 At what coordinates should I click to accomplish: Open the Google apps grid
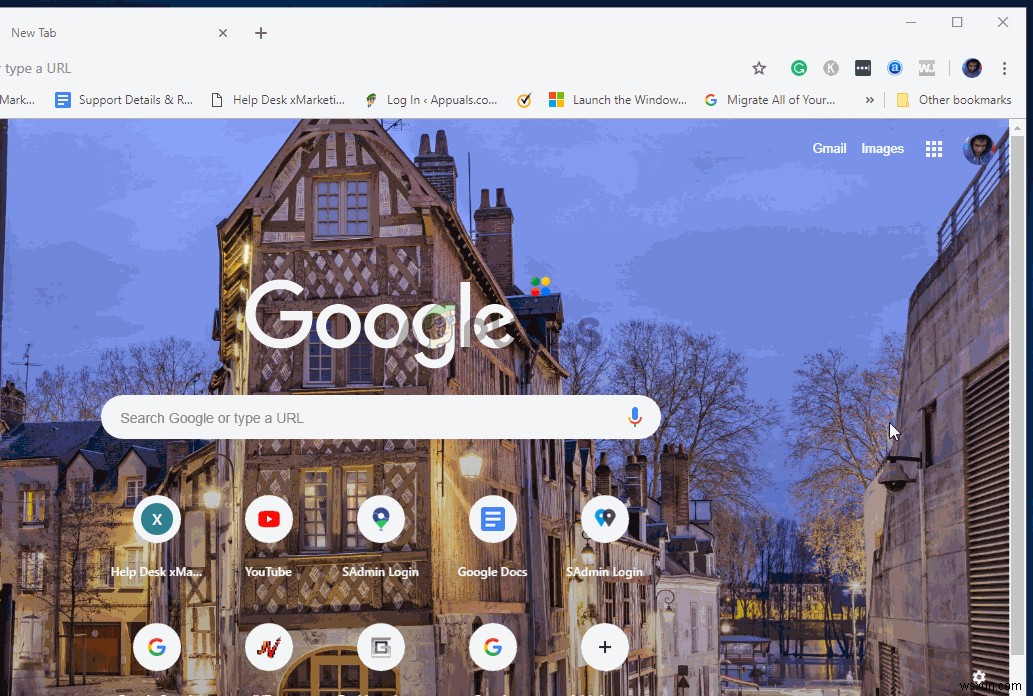(934, 148)
